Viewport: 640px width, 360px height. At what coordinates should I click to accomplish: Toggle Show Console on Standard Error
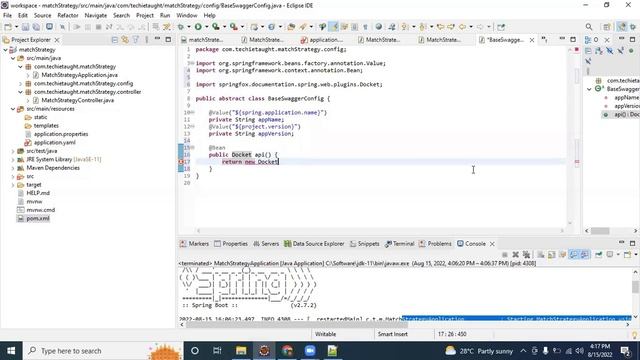click(584, 255)
